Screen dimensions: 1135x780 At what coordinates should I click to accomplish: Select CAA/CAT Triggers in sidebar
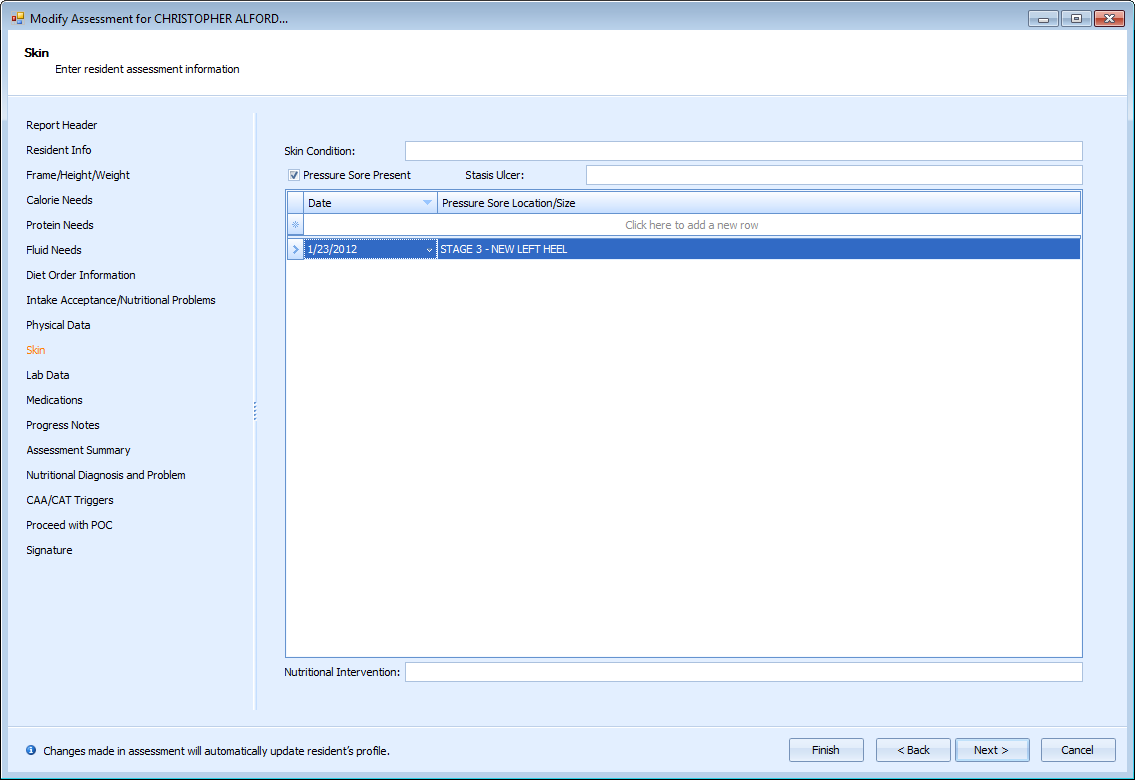click(69, 500)
